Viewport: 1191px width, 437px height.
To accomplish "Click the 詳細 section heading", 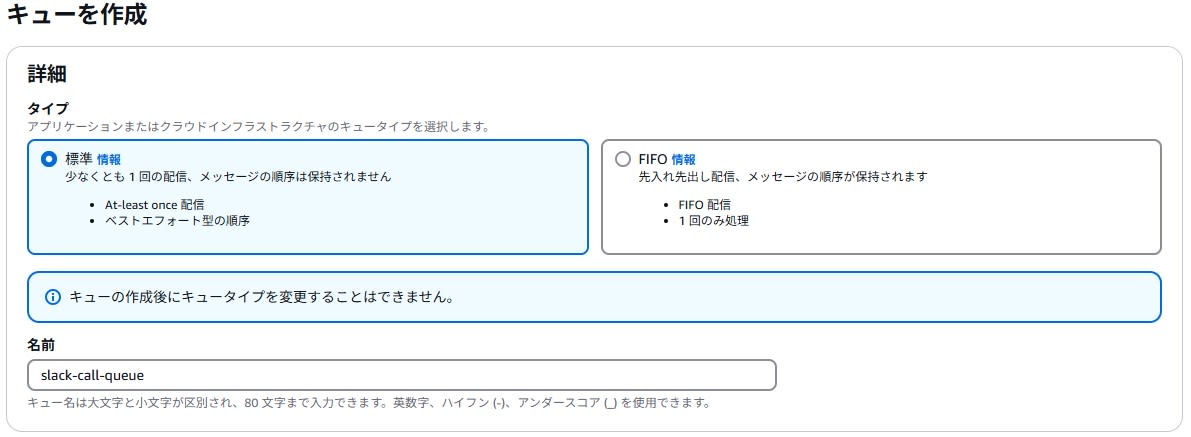I will [x=47, y=74].
